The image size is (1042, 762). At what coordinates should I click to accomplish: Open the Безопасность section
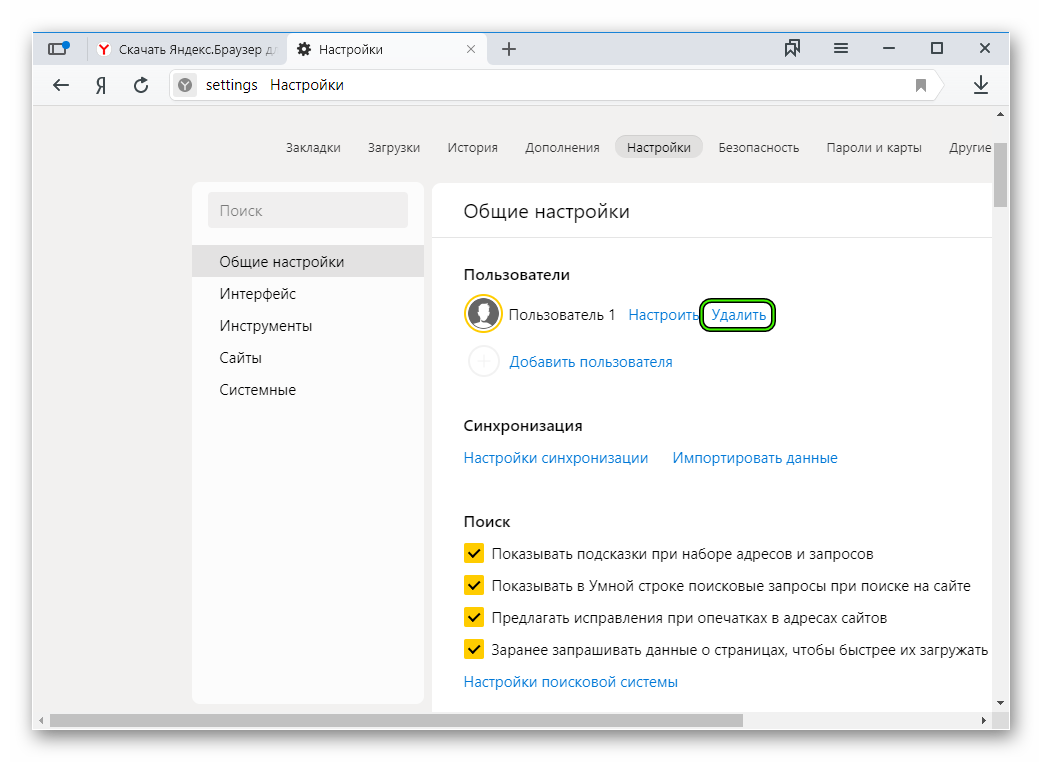click(x=758, y=147)
